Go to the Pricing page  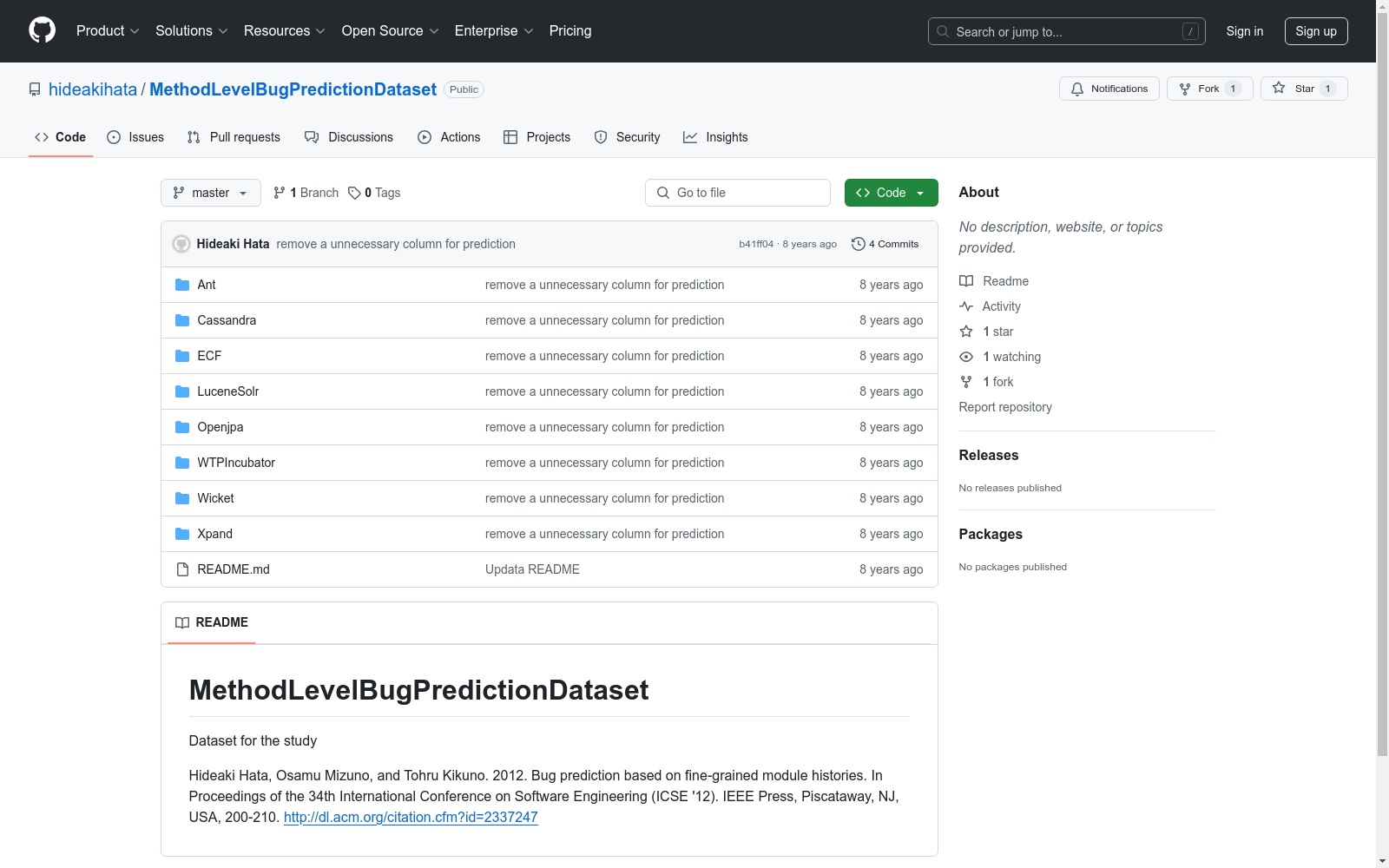[570, 30]
